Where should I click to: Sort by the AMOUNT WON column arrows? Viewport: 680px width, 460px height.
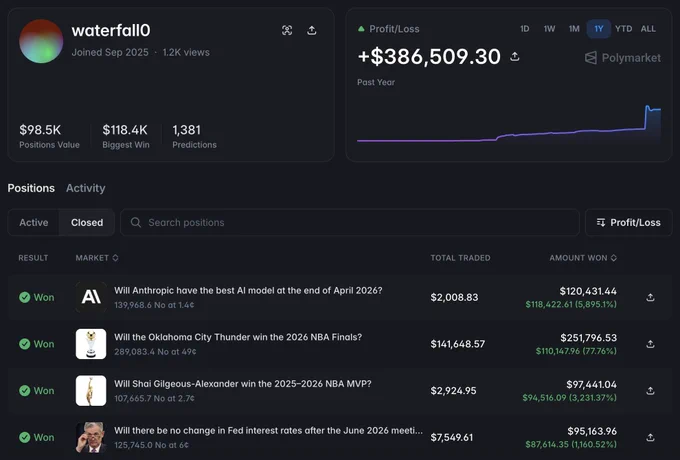point(614,258)
